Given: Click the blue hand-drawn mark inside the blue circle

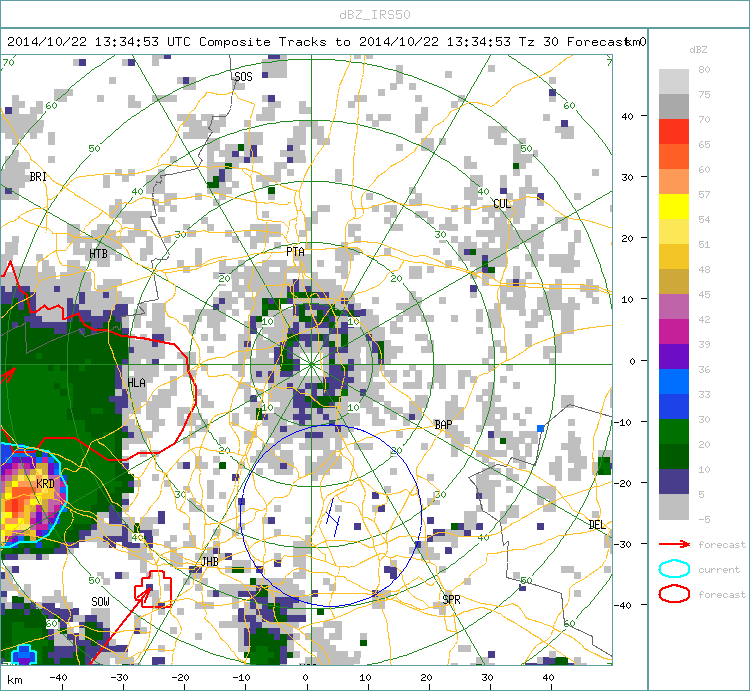Looking at the screenshot, I should click(x=333, y=517).
